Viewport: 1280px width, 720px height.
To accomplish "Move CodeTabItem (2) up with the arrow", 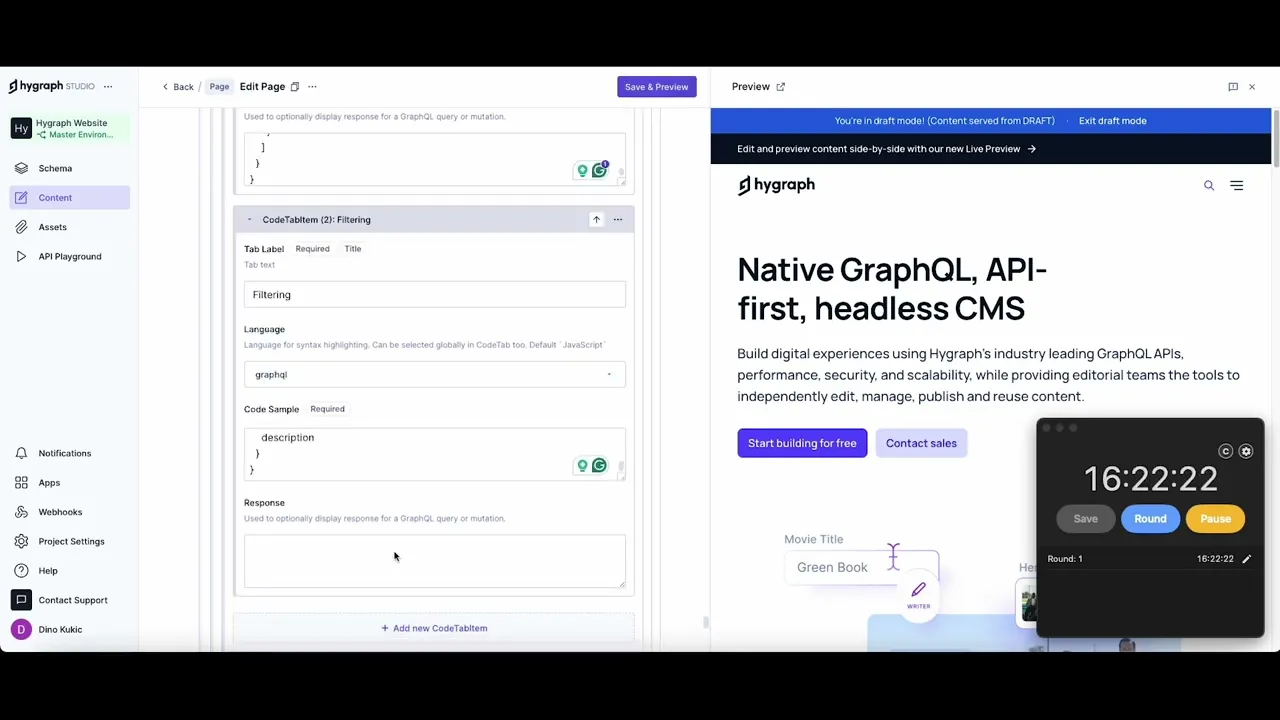I will pos(596,219).
